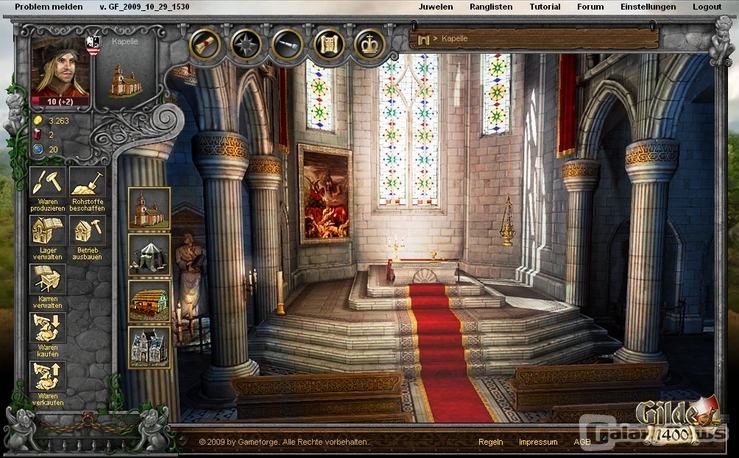Click the Juwelen menu item

point(435,6)
